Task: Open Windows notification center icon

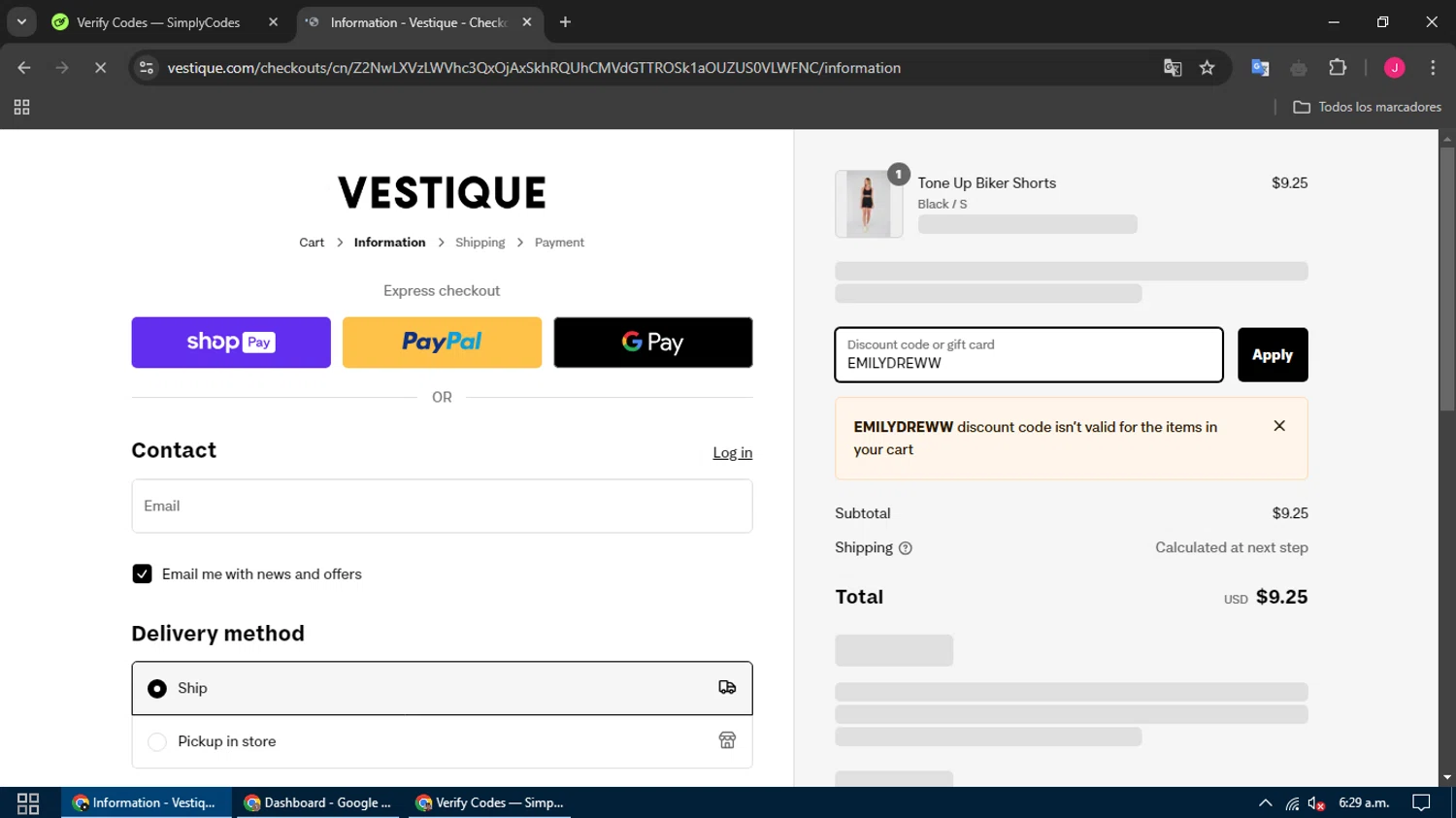Action: [1421, 803]
